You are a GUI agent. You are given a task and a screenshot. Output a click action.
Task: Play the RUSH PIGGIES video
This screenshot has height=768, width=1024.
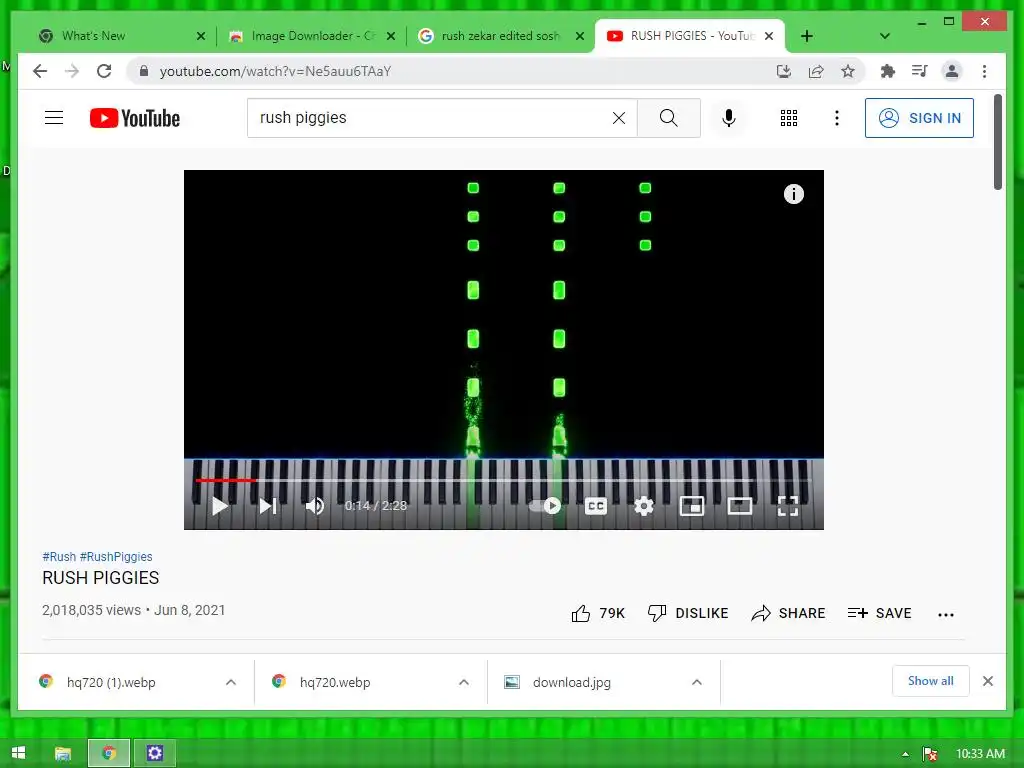pos(219,505)
